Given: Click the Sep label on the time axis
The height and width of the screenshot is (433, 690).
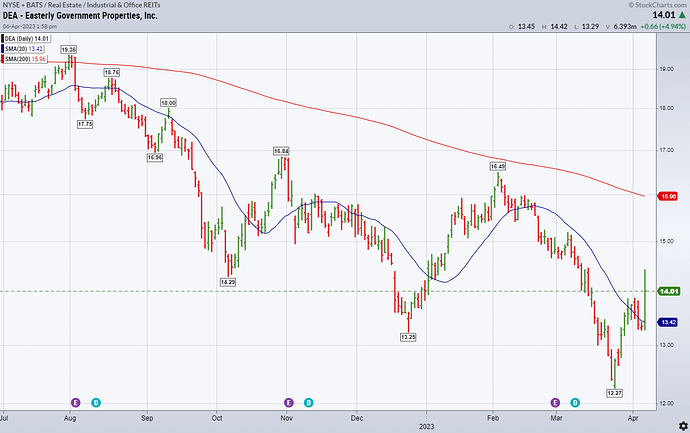Looking at the screenshot, I should coord(147,418).
